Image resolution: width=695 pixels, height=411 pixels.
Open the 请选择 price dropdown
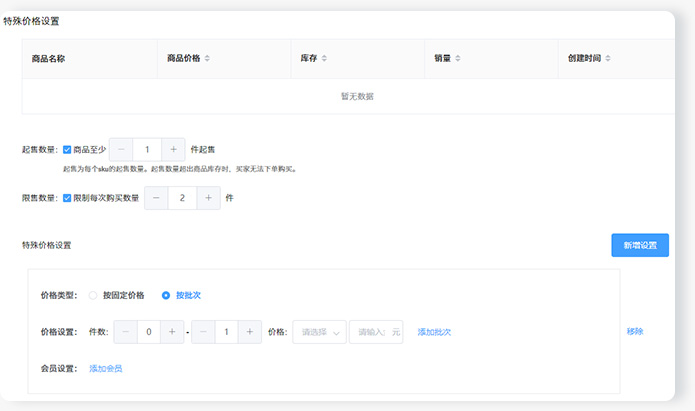point(318,332)
